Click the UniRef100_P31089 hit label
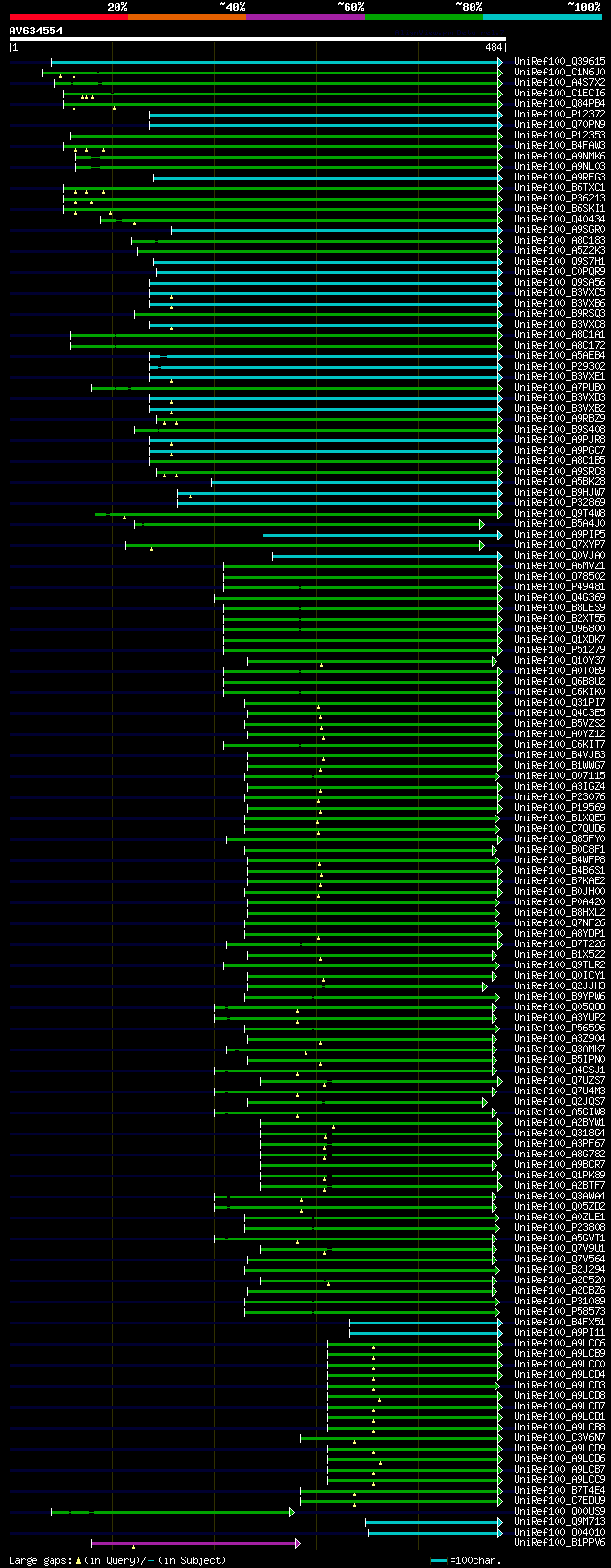This screenshot has height=1568, width=611. (559, 1301)
